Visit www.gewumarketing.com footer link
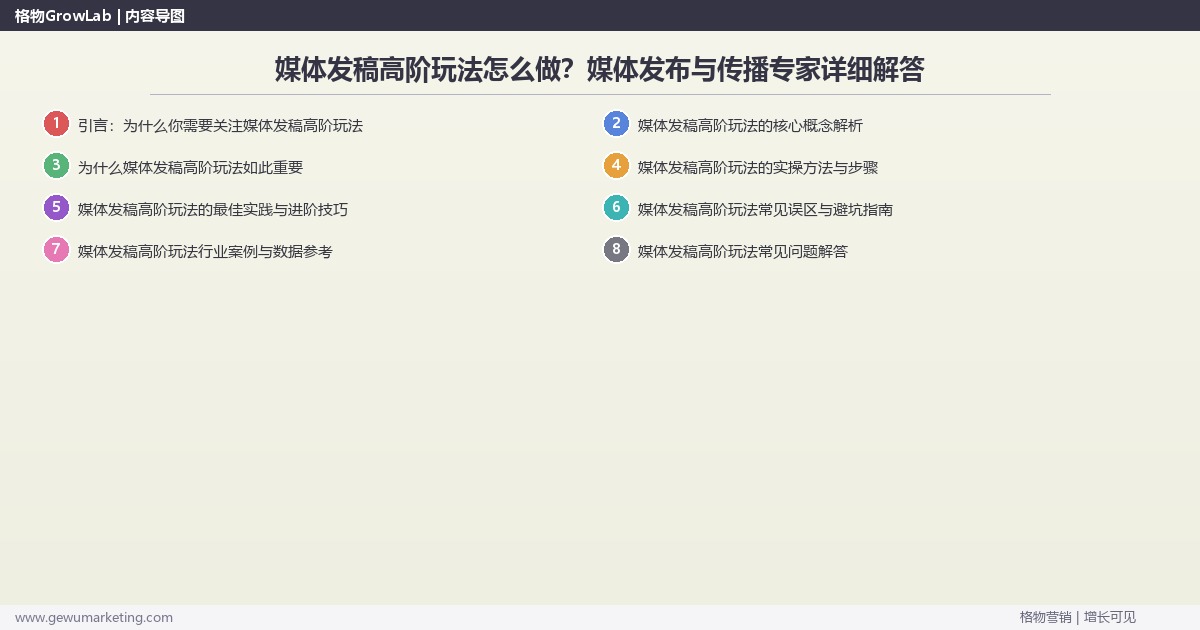The height and width of the screenshot is (630, 1200). 94,617
